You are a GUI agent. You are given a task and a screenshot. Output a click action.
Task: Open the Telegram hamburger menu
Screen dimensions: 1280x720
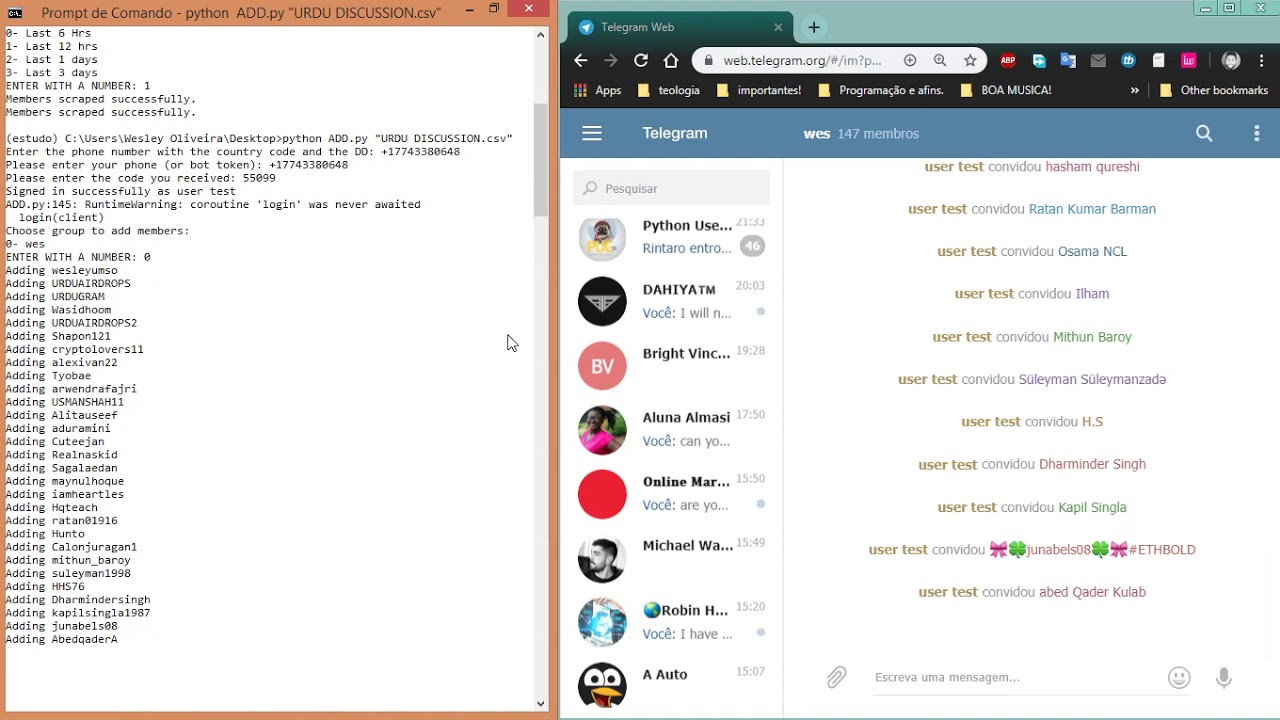click(x=592, y=133)
